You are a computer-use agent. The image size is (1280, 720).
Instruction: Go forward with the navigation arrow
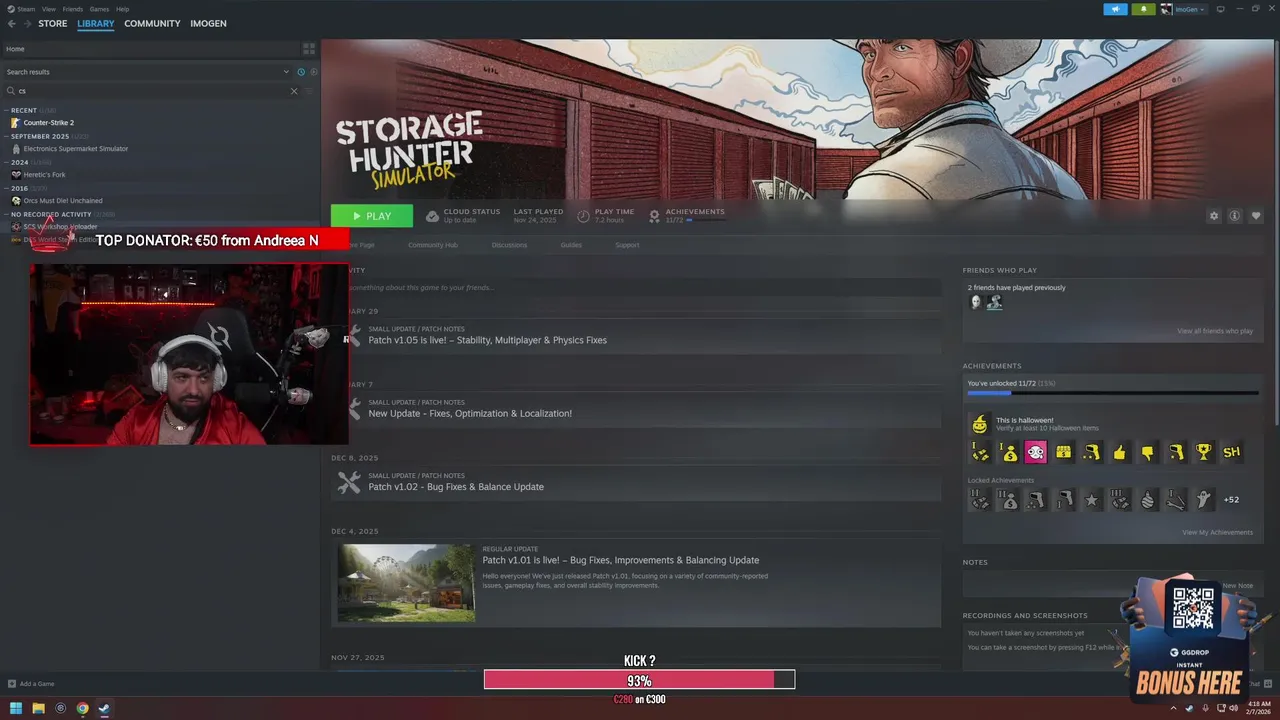27,23
